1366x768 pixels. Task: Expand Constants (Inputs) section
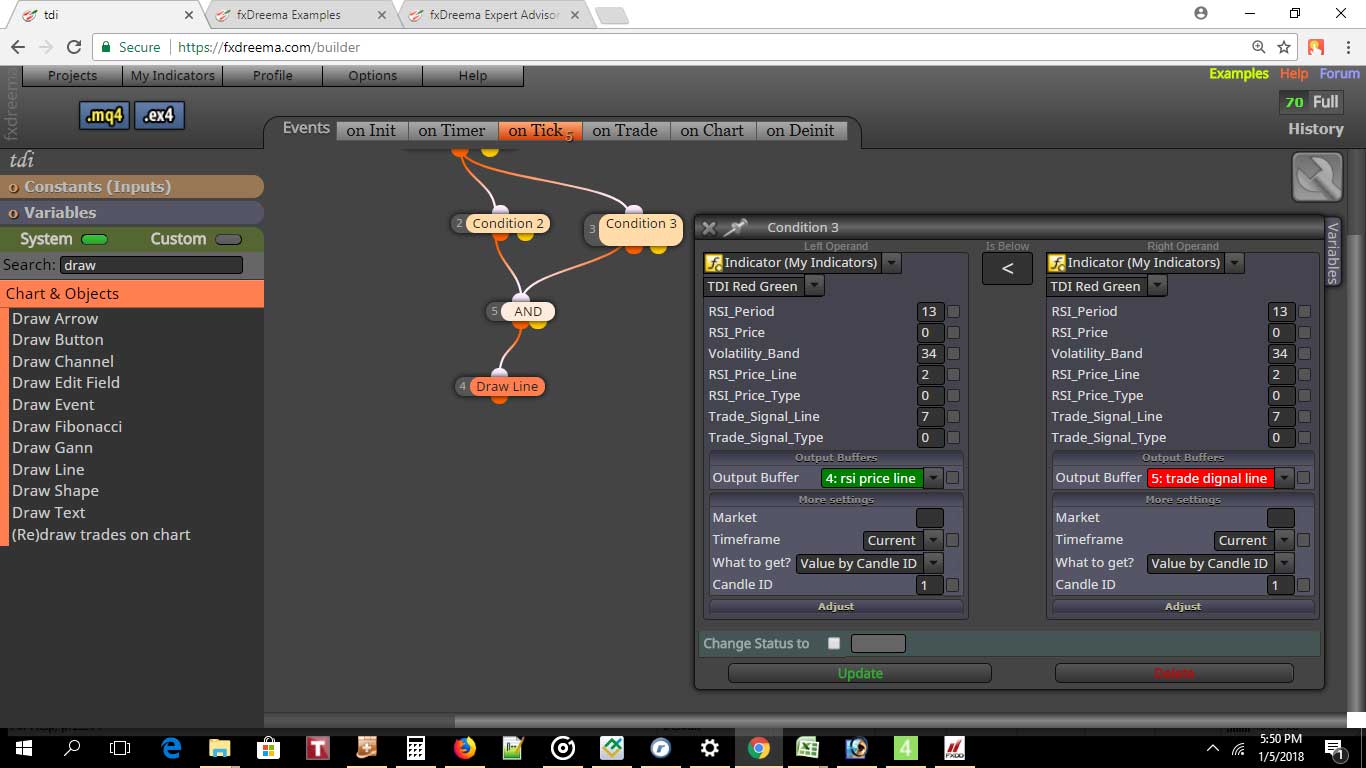click(x=132, y=187)
